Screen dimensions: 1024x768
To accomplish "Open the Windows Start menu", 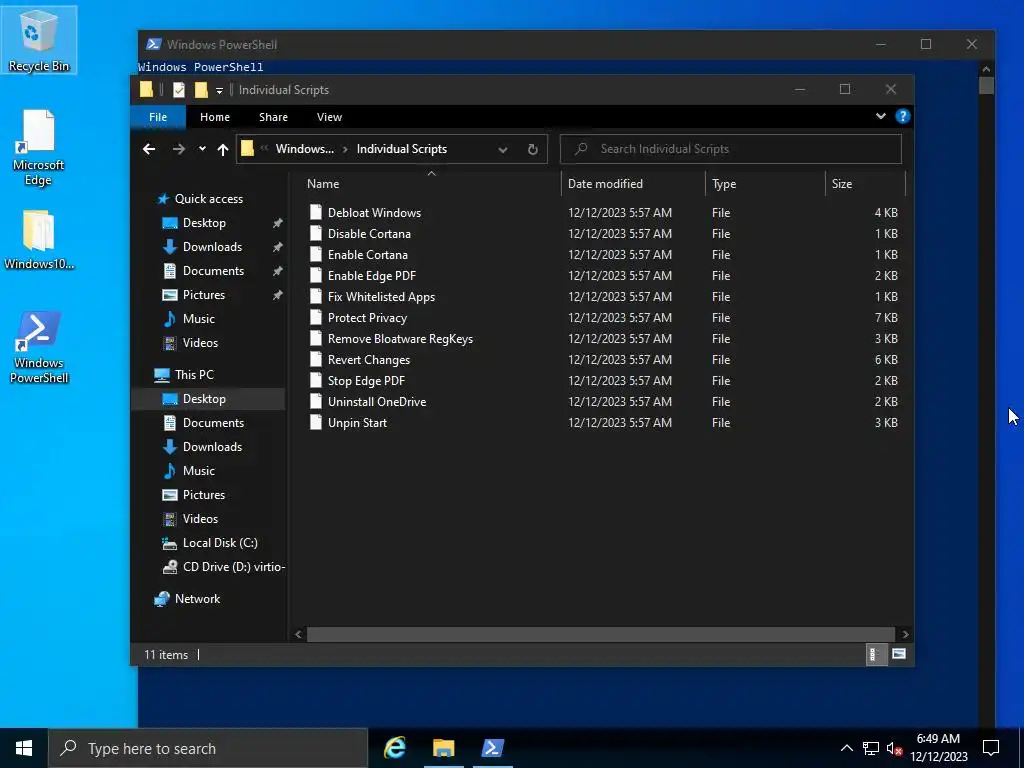I will click(x=24, y=748).
